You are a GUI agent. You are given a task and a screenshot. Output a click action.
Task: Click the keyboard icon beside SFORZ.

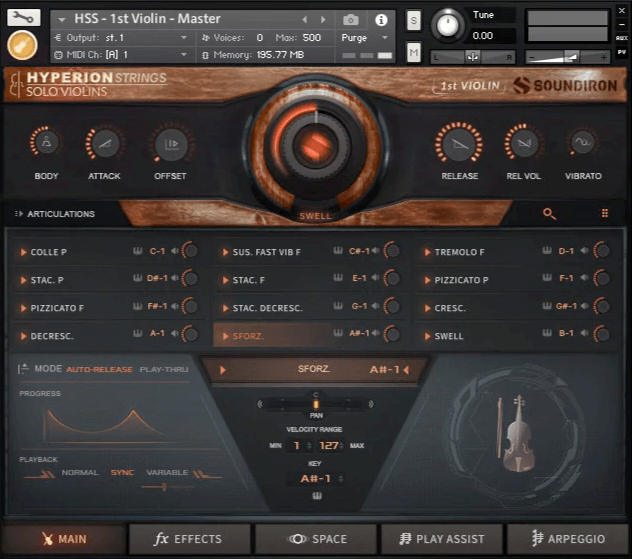coord(338,333)
